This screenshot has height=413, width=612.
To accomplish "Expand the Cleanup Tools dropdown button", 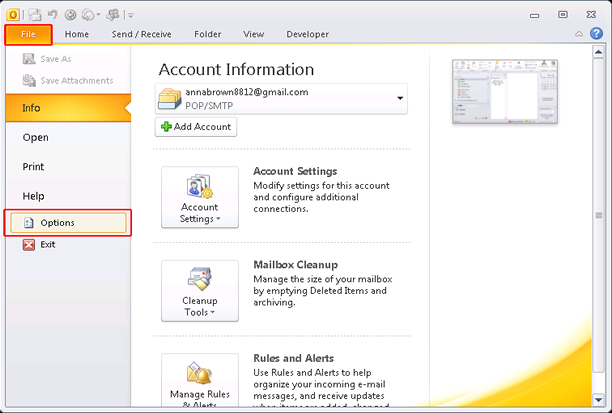I will [x=200, y=291].
